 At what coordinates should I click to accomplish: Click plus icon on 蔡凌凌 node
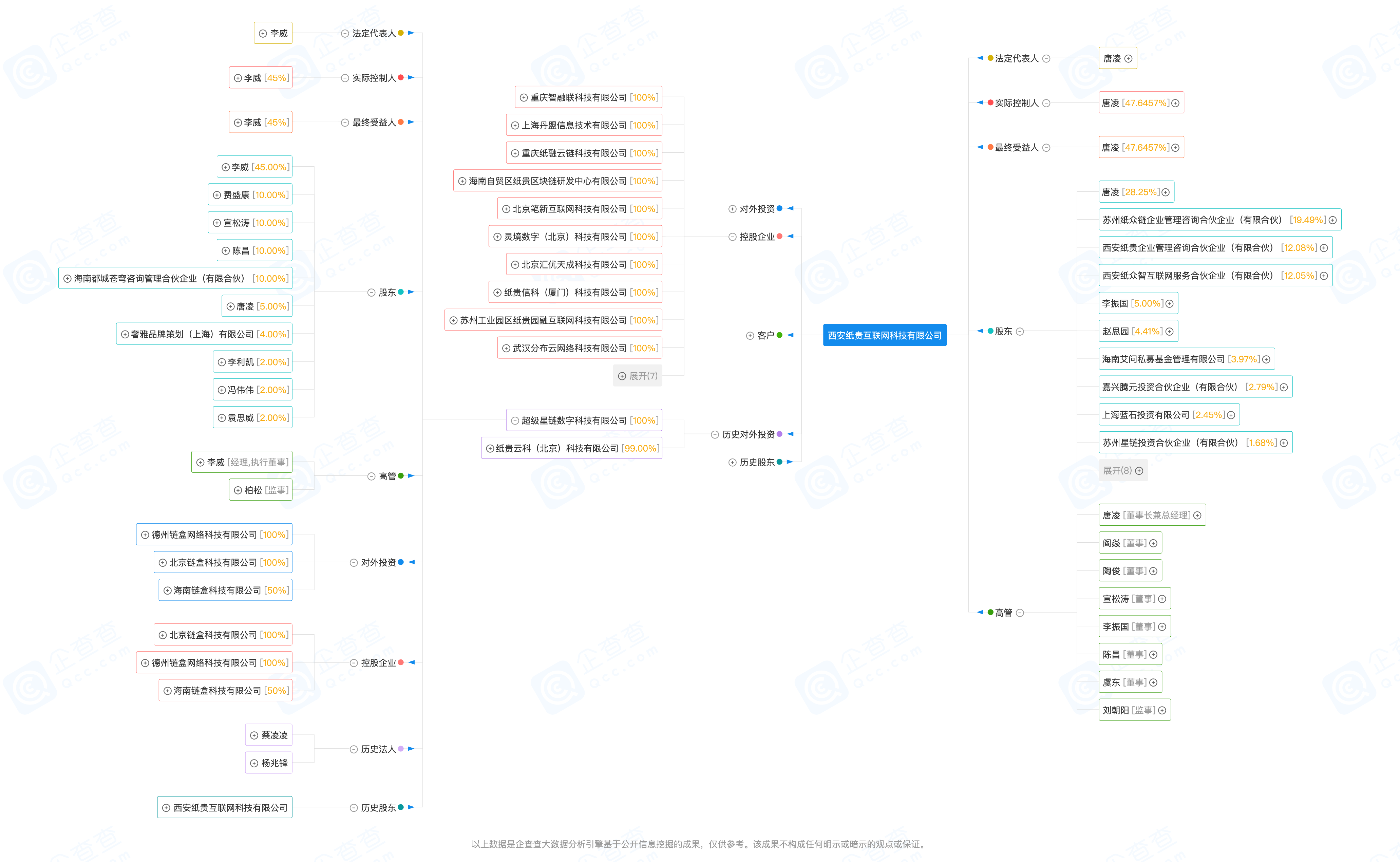254,735
